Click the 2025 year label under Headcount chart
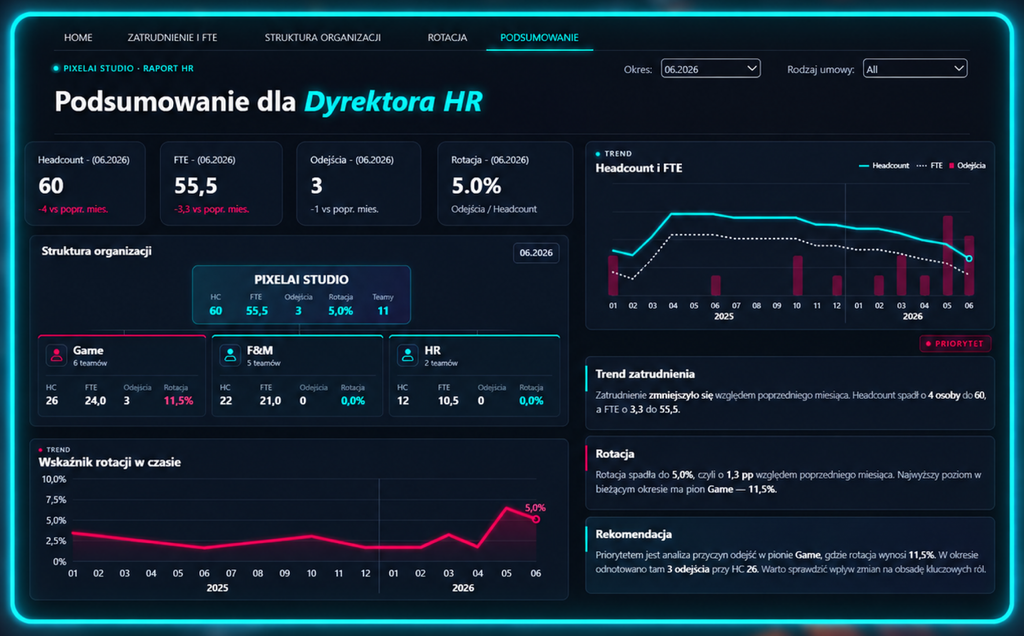Screen dimensions: 1024x636 pyautogui.click(x=724, y=316)
